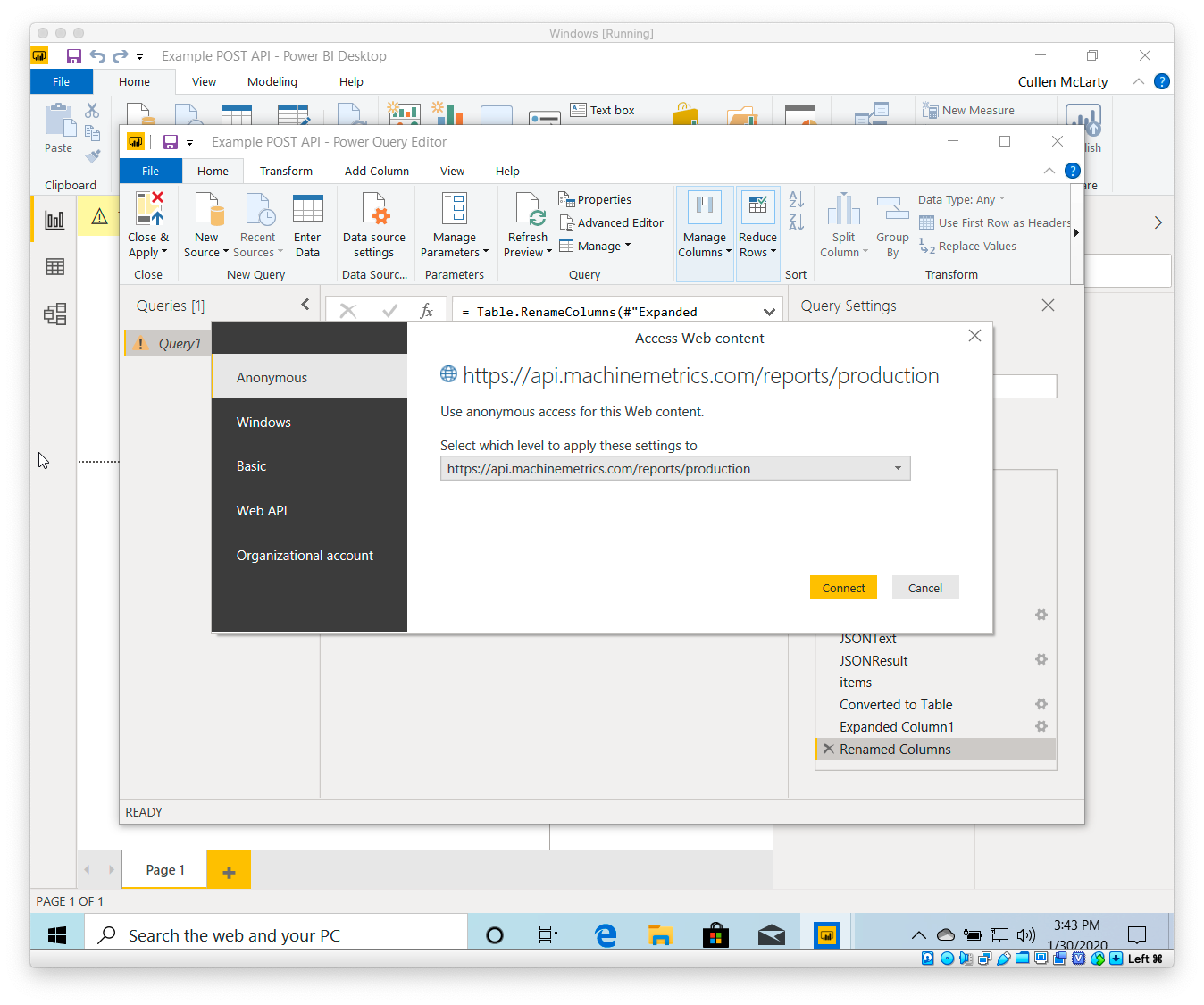Expand the formula bar
The image size is (1204, 1005).
click(x=769, y=312)
